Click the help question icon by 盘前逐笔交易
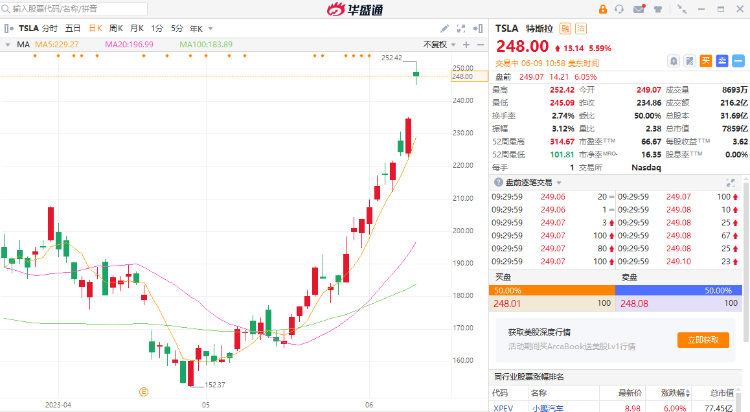Screen dimensions: 750x412 (x=498, y=182)
